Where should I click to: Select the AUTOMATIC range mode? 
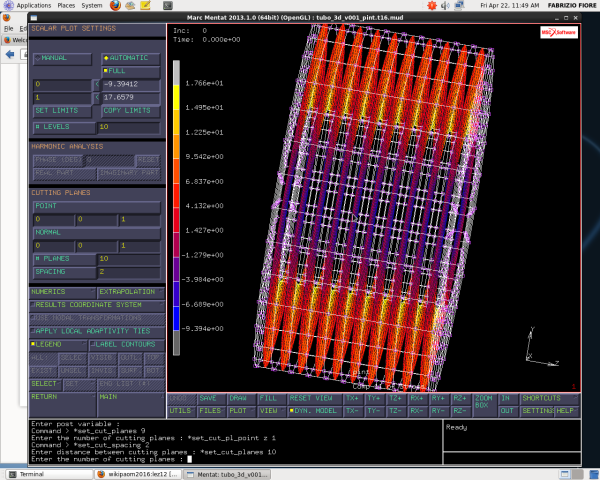coord(130,59)
